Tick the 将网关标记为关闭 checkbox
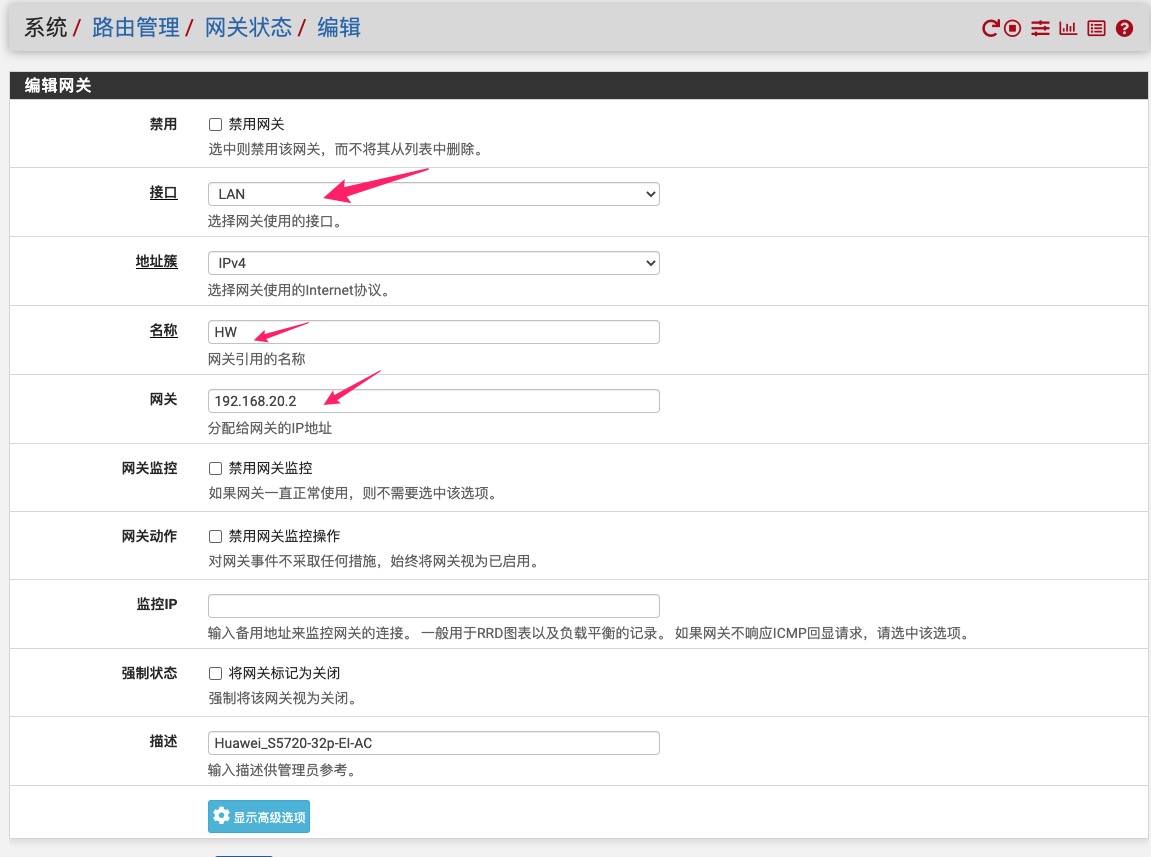This screenshot has width=1151, height=857. [x=215, y=674]
